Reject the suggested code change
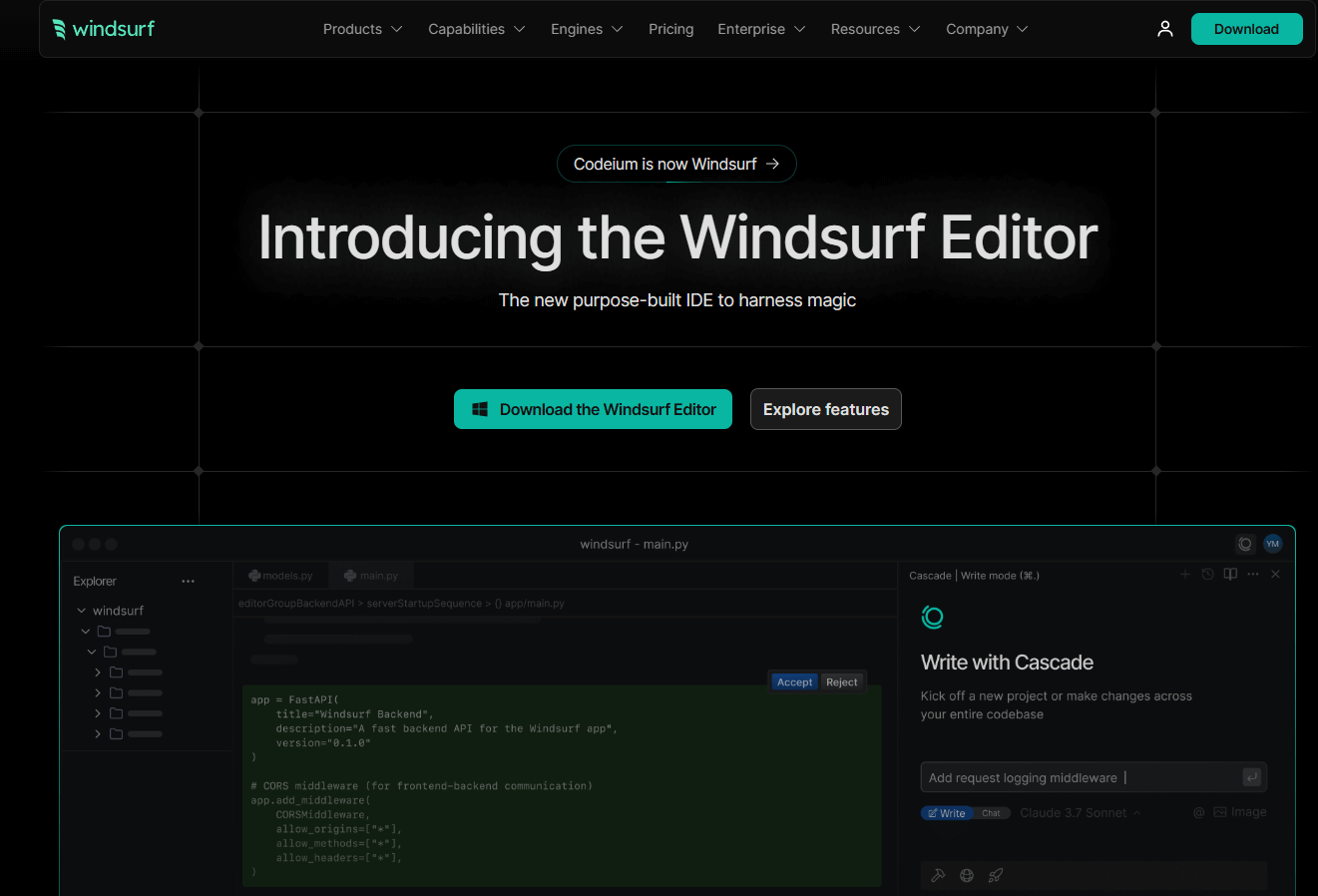This screenshot has width=1318, height=896. coord(841,682)
